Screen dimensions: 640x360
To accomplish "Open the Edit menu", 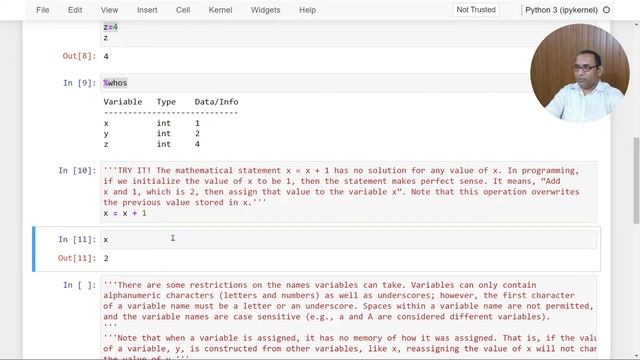I will [x=75, y=10].
